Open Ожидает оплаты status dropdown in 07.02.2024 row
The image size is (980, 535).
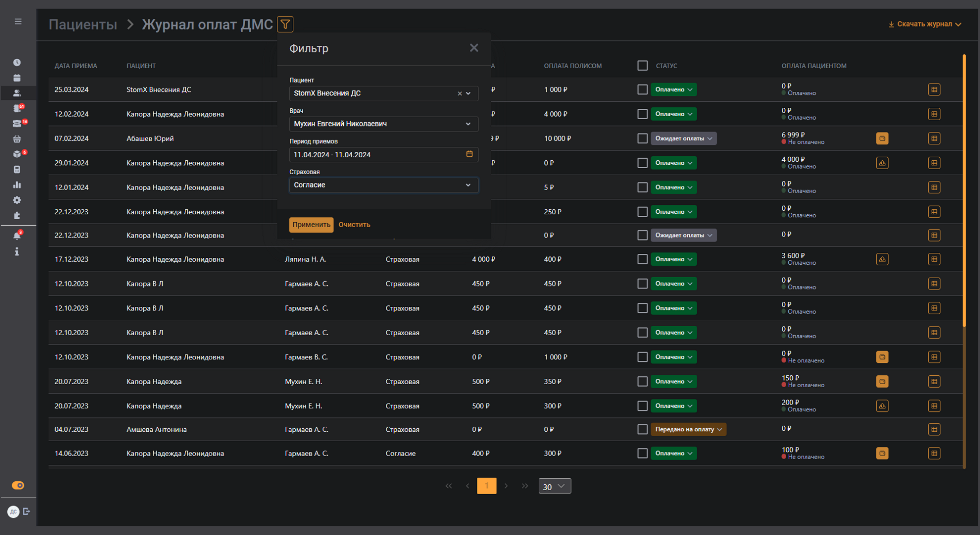pyautogui.click(x=684, y=138)
